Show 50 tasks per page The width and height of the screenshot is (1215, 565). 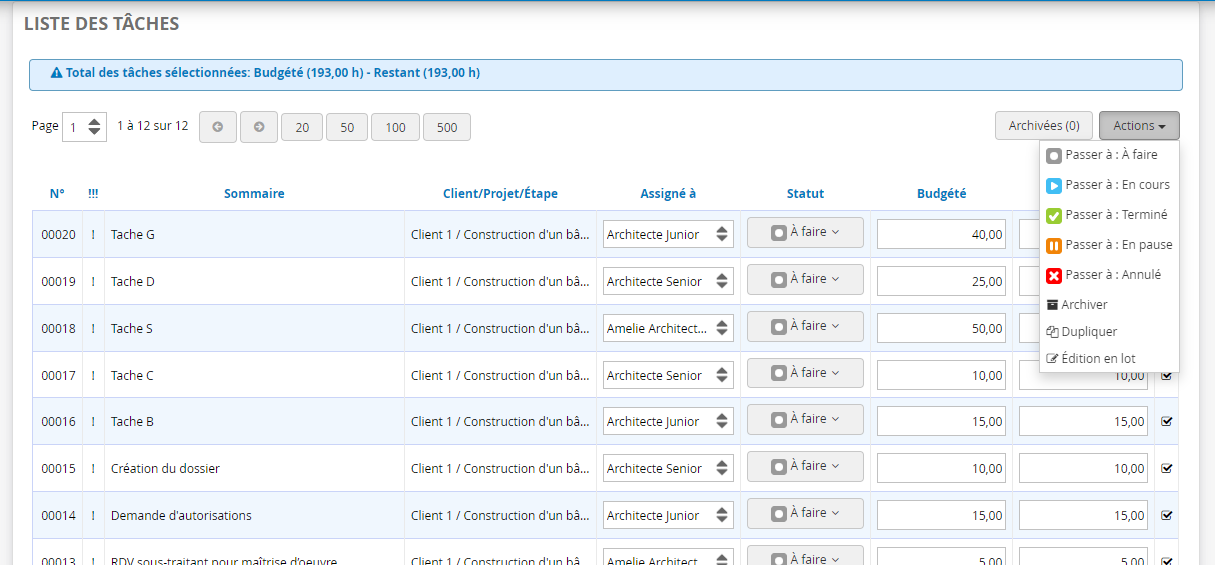347,127
